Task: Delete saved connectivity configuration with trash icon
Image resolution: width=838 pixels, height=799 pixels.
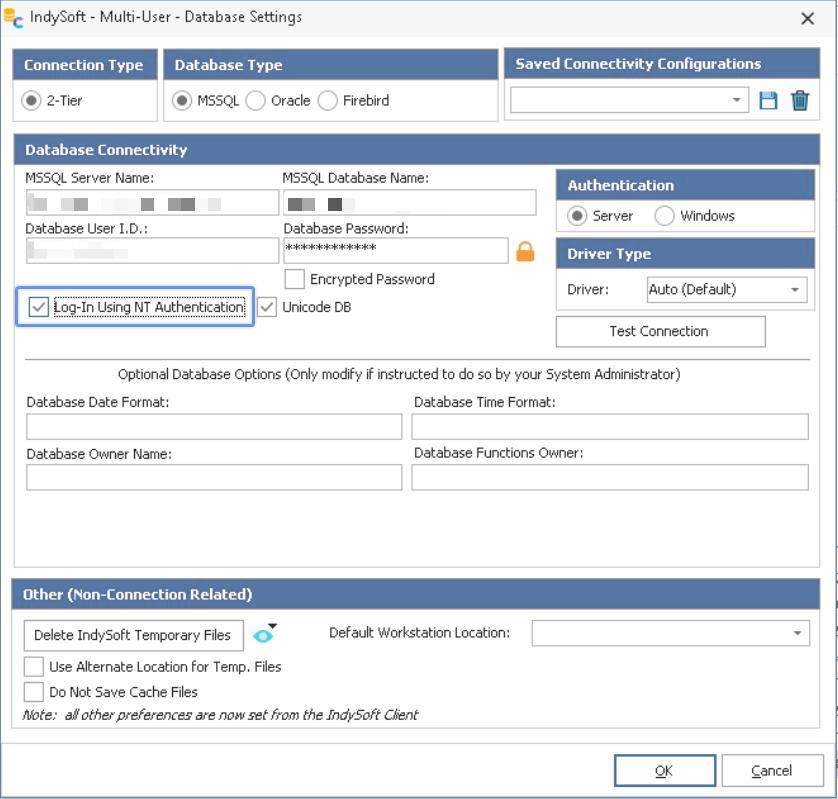Action: [800, 100]
